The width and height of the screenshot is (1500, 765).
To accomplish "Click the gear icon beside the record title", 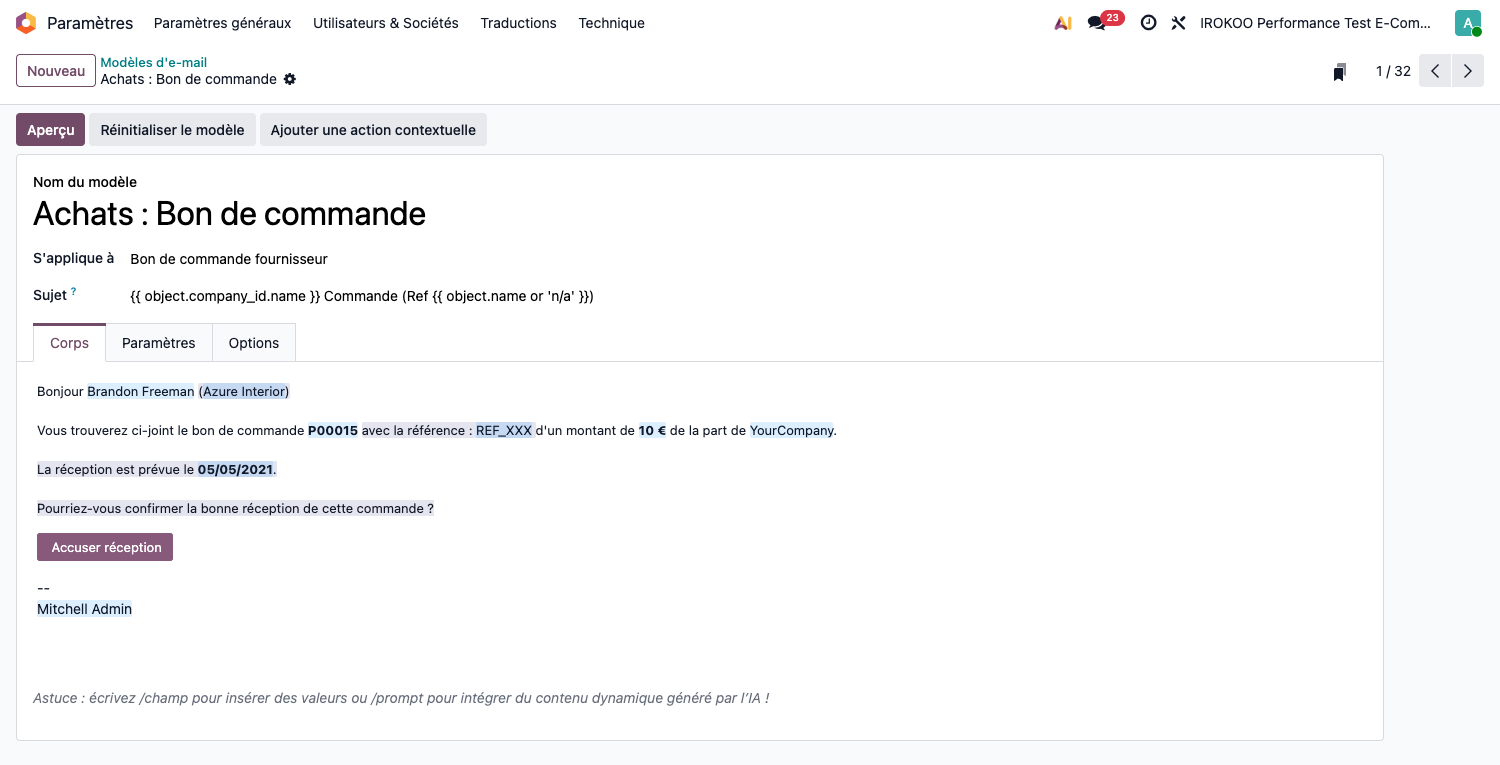I will (x=290, y=79).
